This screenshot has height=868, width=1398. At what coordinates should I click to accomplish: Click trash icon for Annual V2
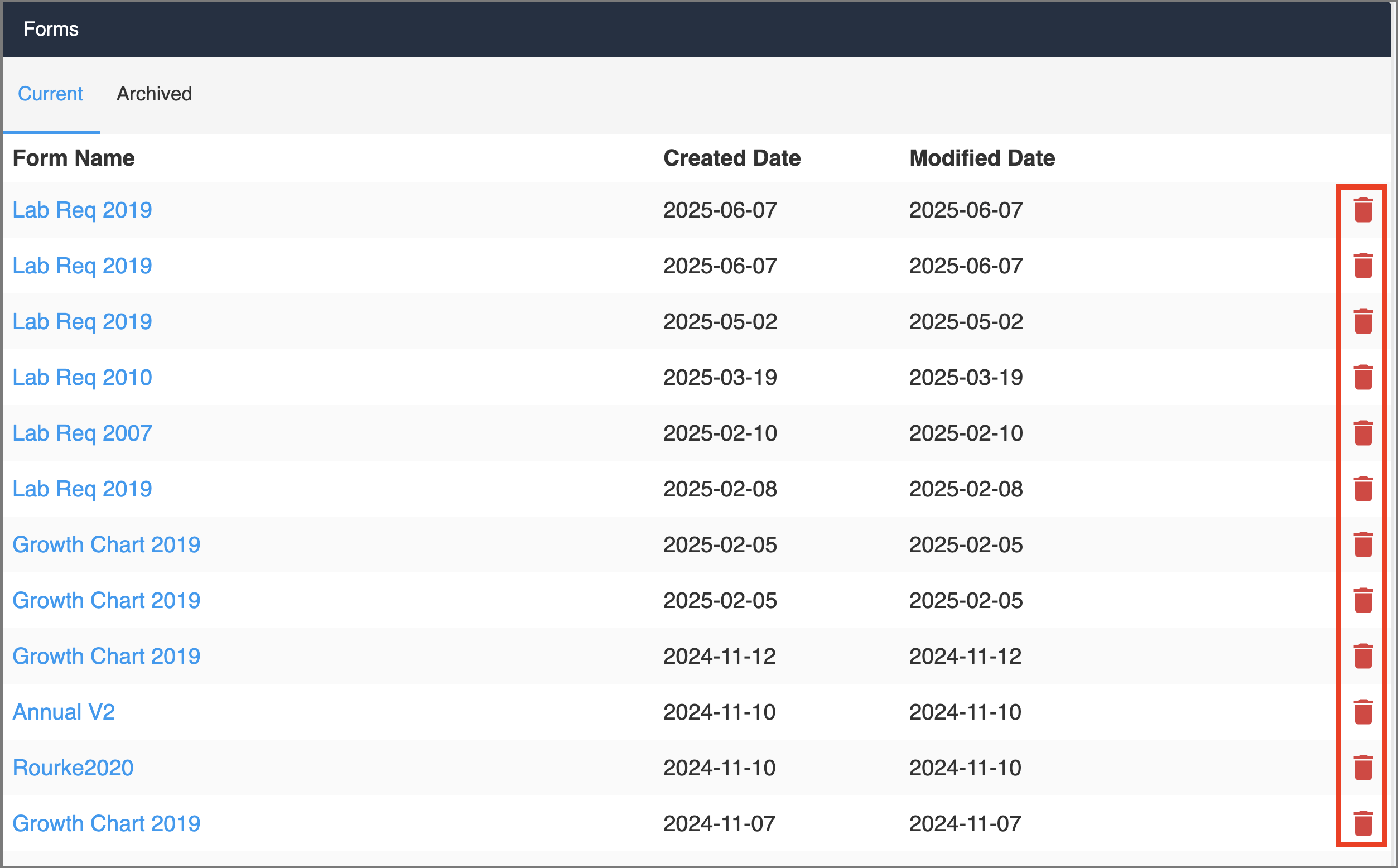coord(1362,712)
